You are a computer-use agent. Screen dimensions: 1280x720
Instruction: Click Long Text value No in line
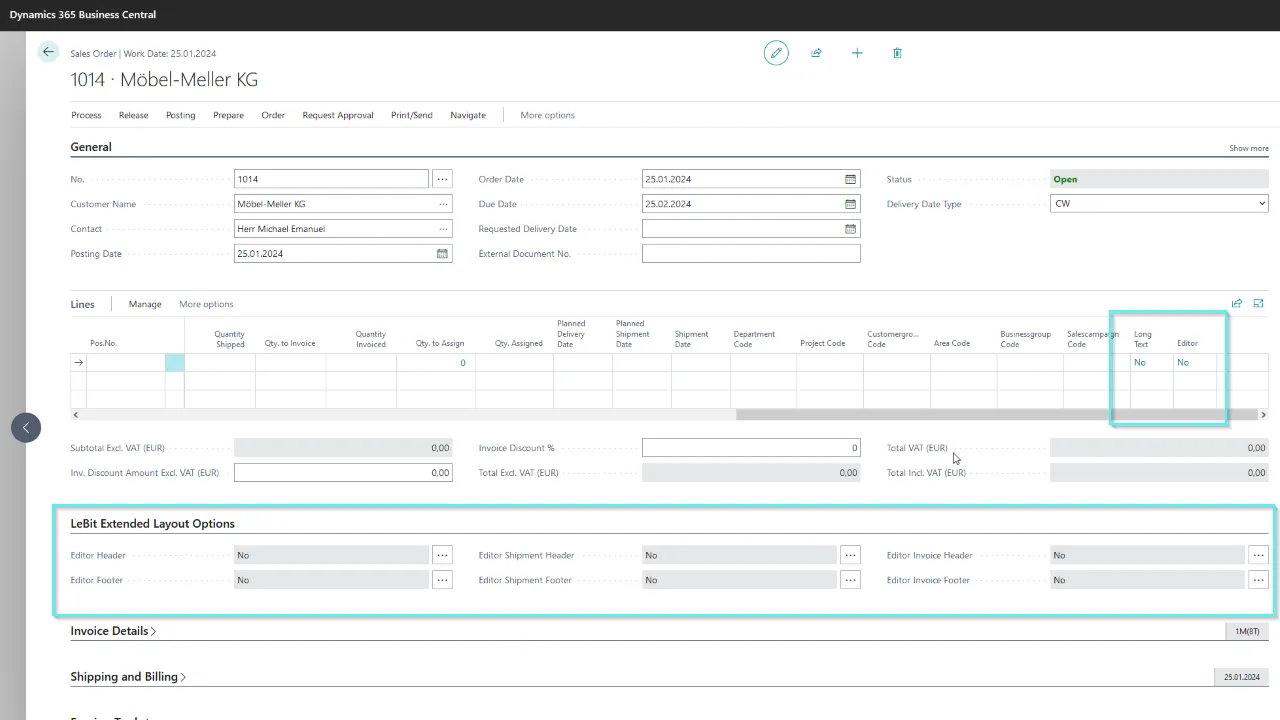pos(1140,363)
